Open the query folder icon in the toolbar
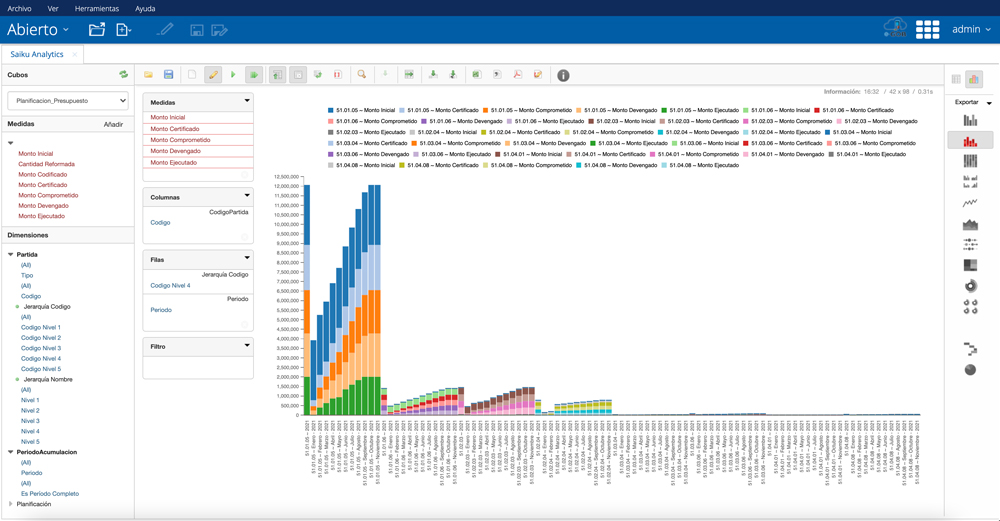 click(x=149, y=75)
